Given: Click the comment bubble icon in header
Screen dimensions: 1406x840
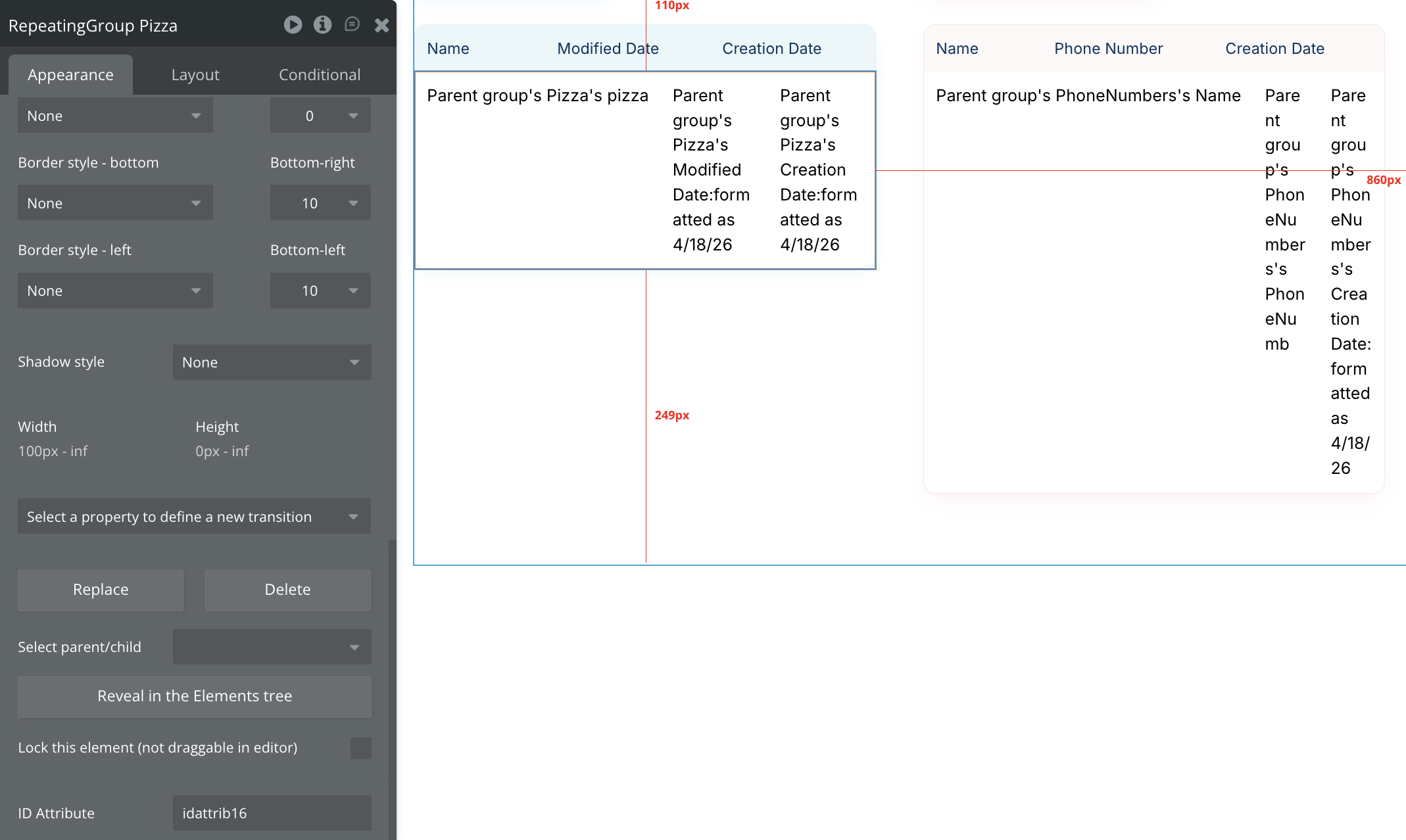Looking at the screenshot, I should click(352, 25).
